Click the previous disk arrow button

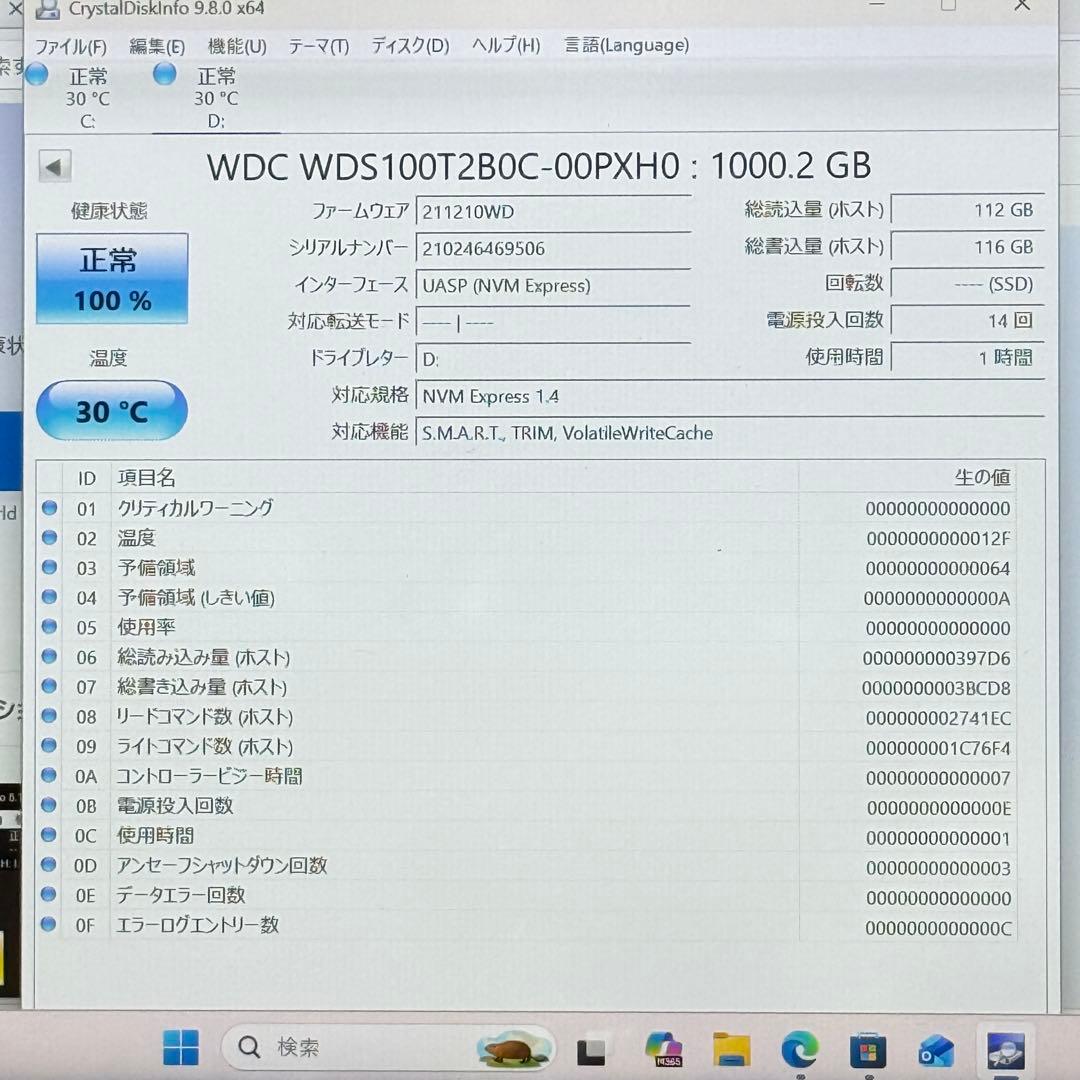(55, 167)
